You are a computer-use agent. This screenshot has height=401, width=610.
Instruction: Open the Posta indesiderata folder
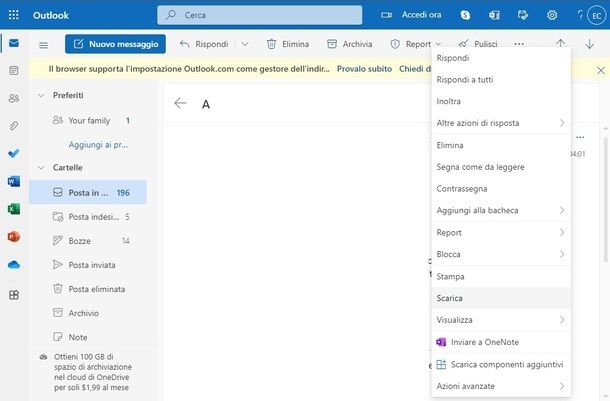coord(92,216)
